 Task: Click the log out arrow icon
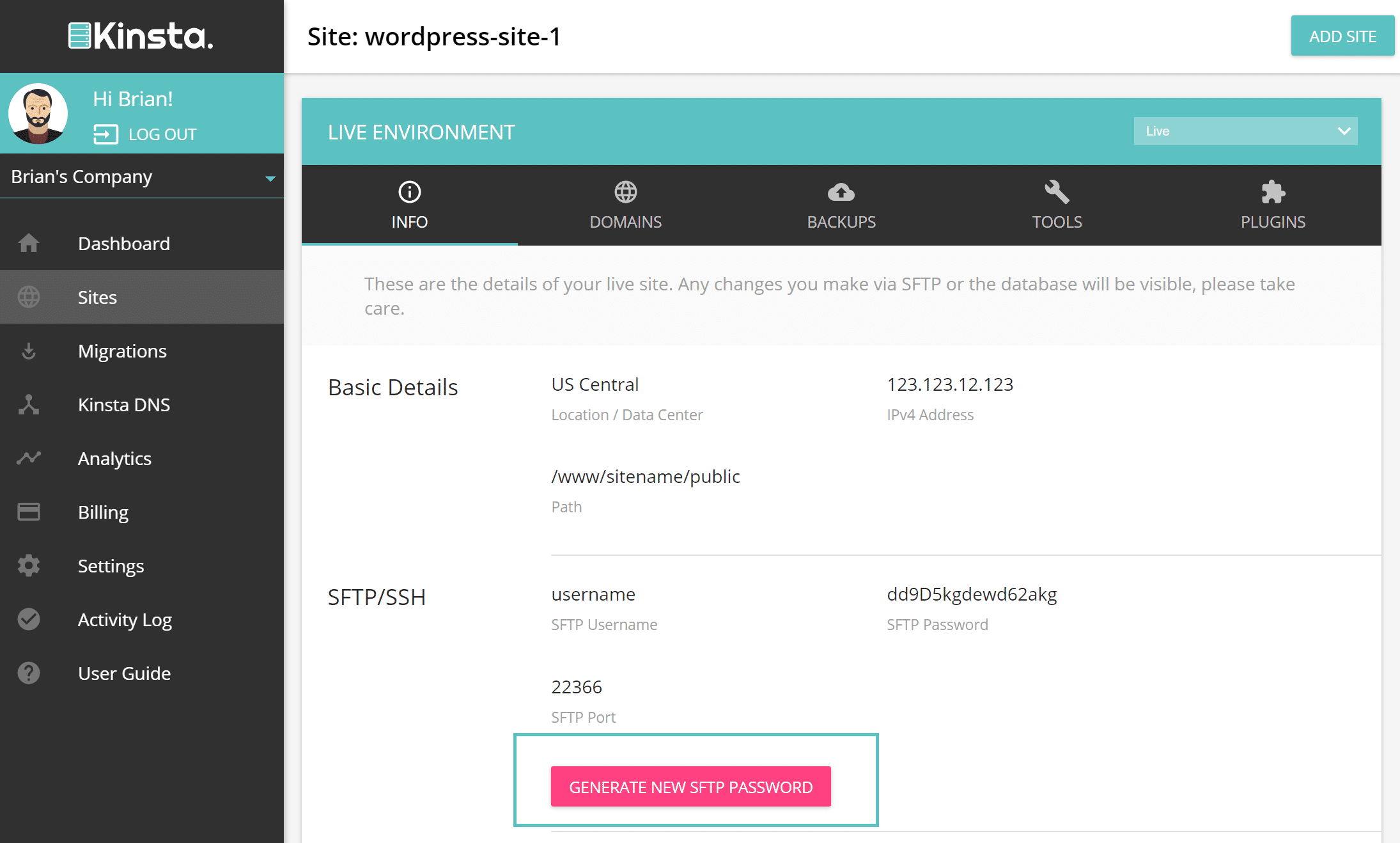(x=106, y=134)
